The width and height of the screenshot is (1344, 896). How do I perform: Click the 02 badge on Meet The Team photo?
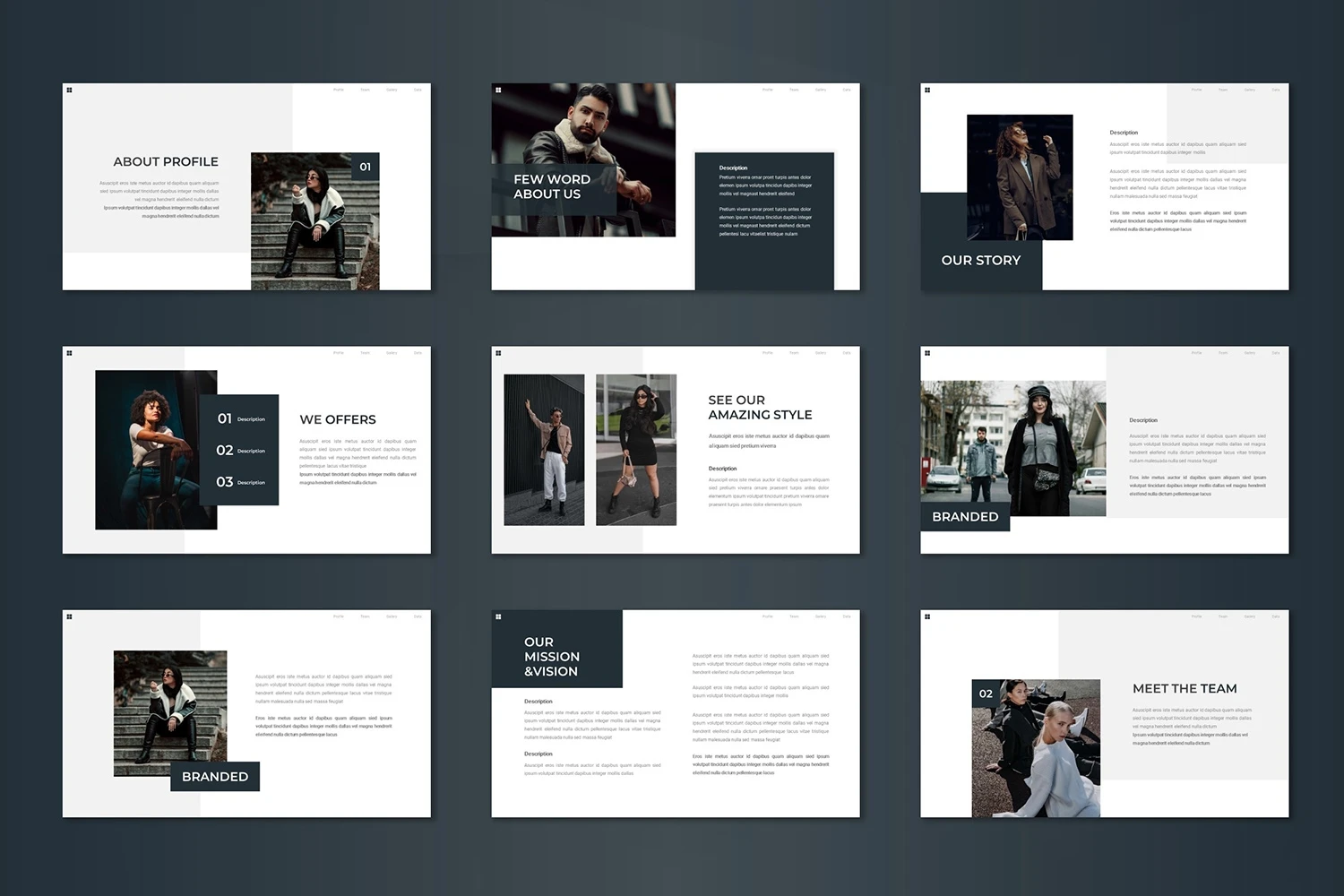click(x=986, y=694)
